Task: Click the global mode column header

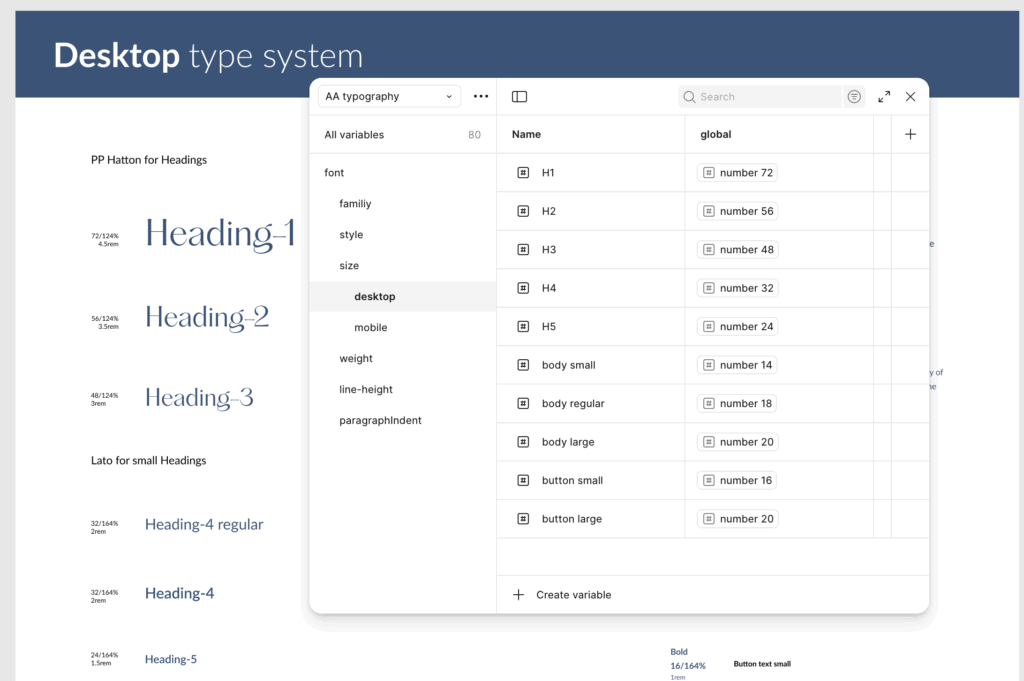Action: coord(716,134)
